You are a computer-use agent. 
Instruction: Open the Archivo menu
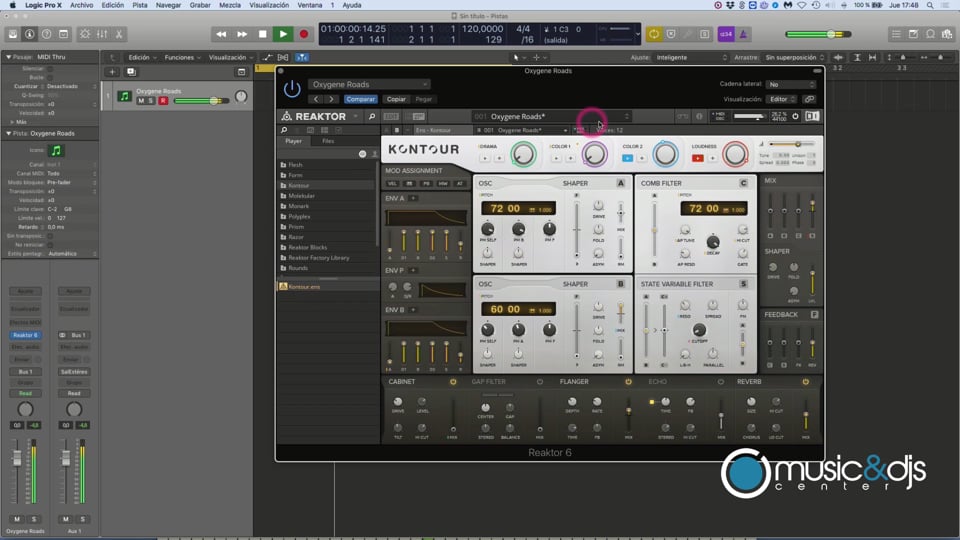[81, 5]
